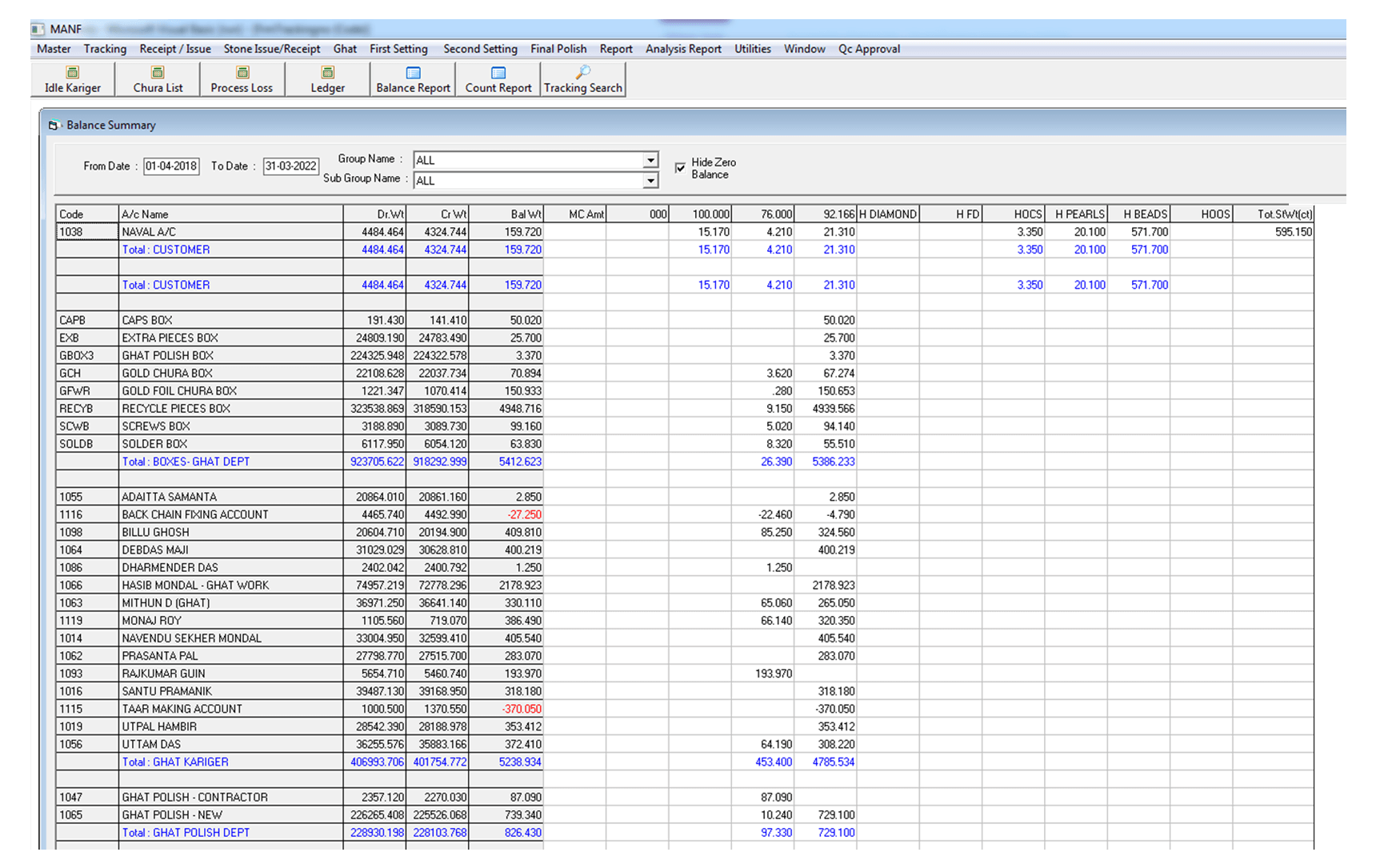Select the GOLD FOIL CHURA BOX row
The image size is (1376, 868).
coord(685,390)
